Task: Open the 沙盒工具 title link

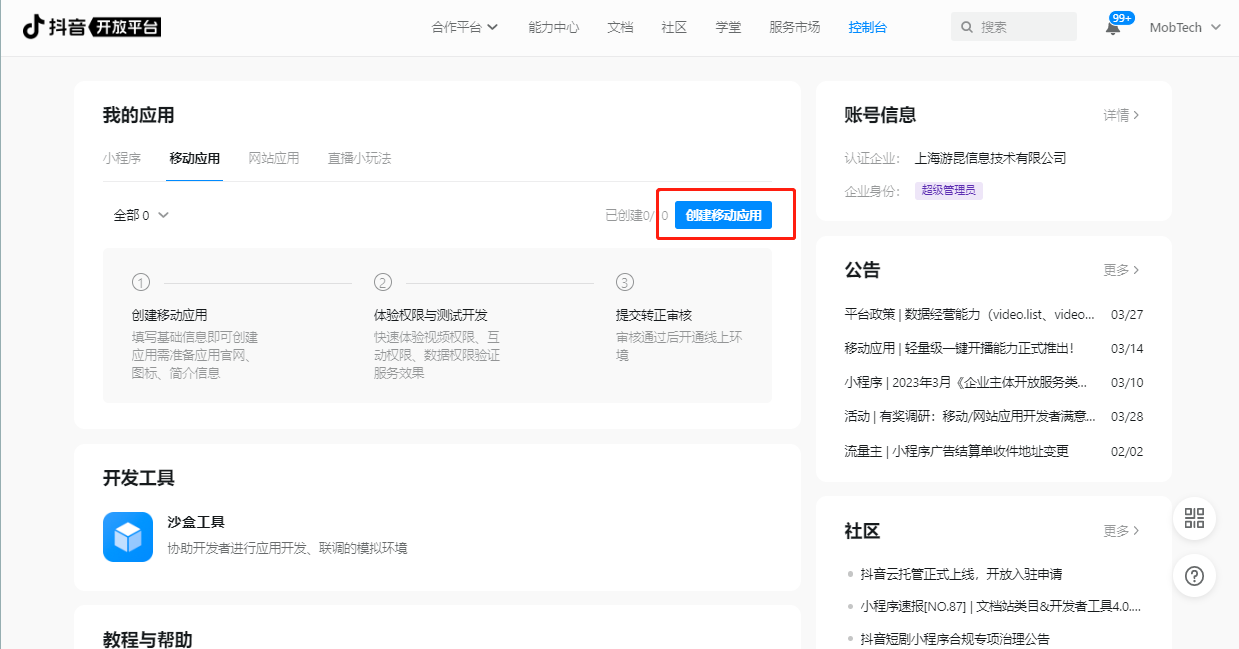Action: (196, 522)
